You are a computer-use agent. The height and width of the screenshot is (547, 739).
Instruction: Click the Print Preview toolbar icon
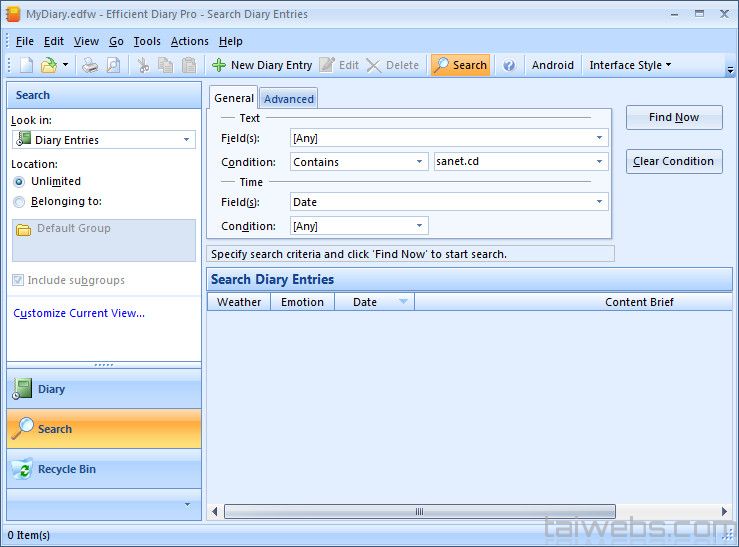pyautogui.click(x=113, y=65)
